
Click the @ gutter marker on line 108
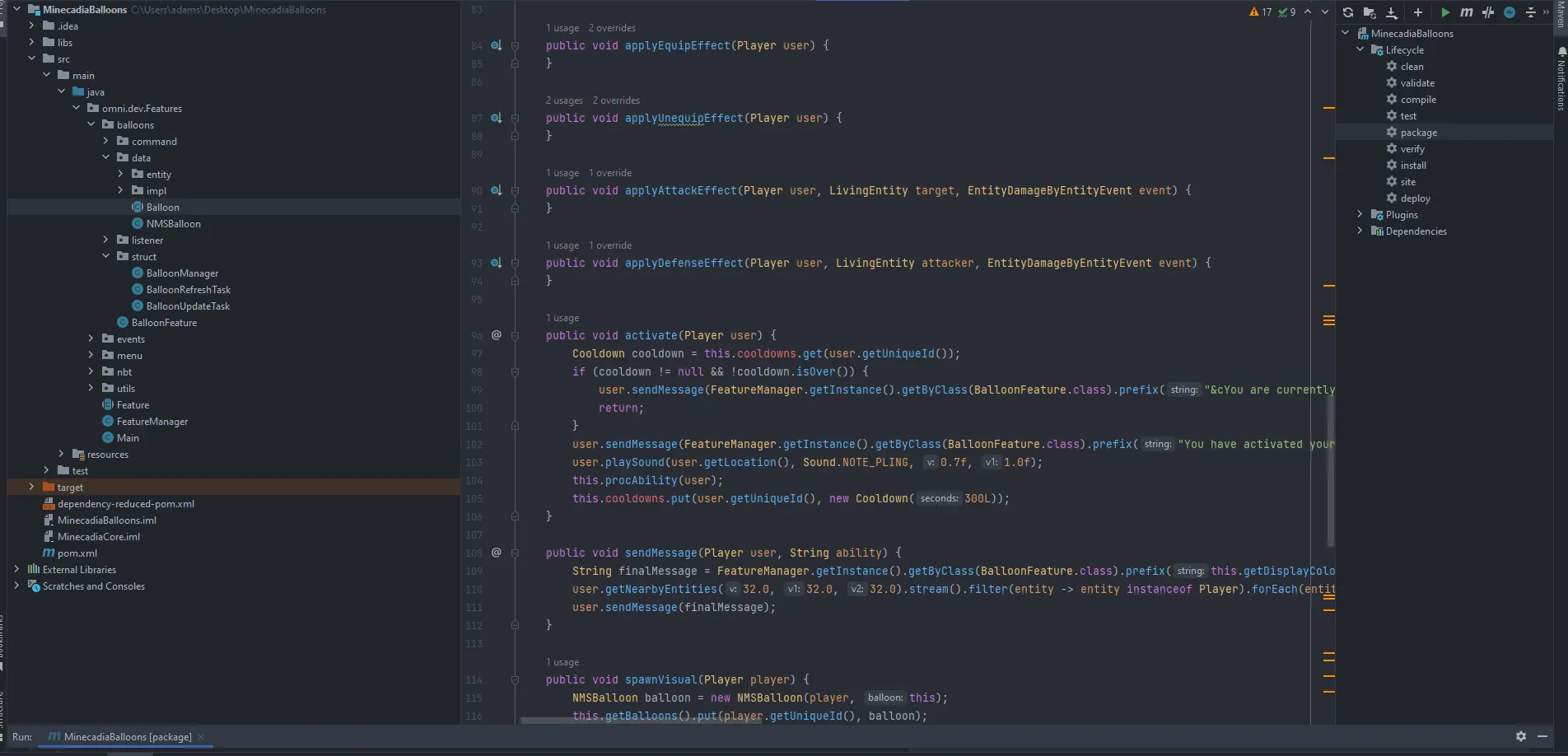click(x=496, y=553)
